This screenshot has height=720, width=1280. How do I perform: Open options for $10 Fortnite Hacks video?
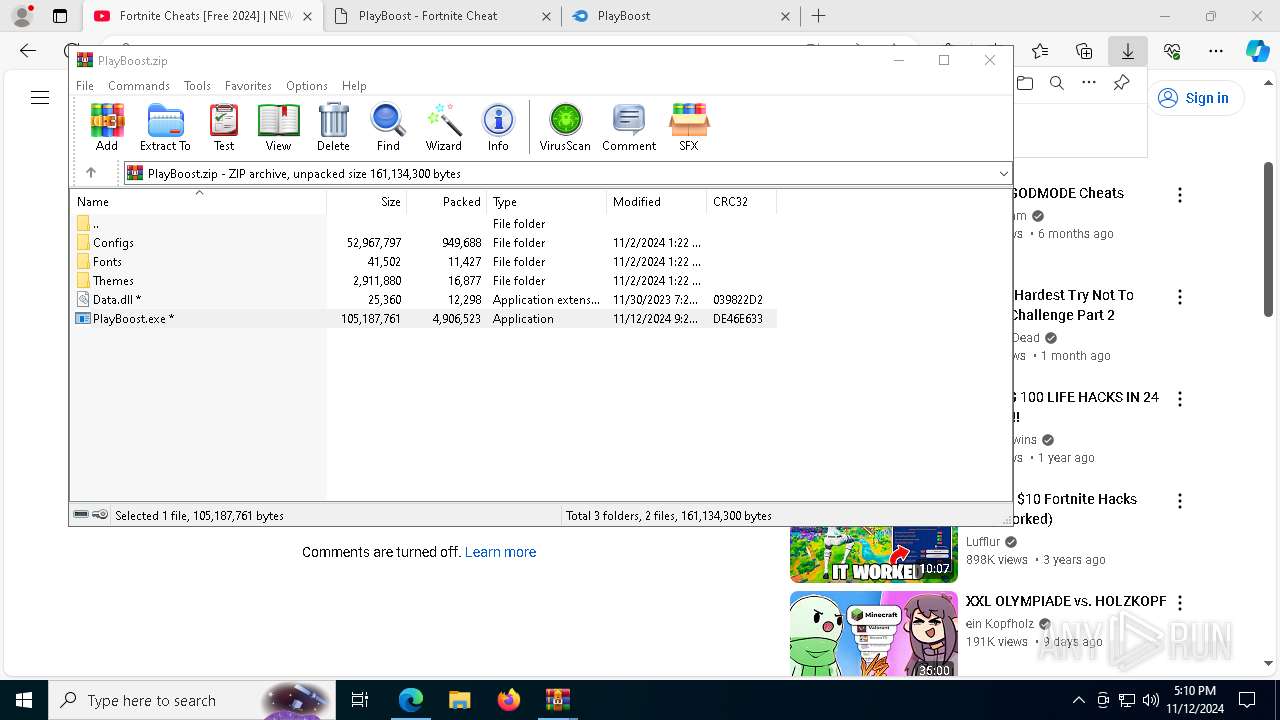click(x=1180, y=501)
